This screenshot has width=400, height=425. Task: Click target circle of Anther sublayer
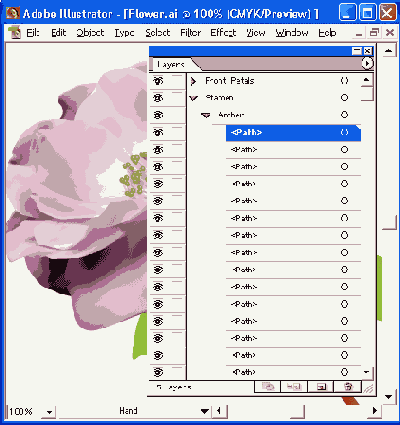click(345, 115)
